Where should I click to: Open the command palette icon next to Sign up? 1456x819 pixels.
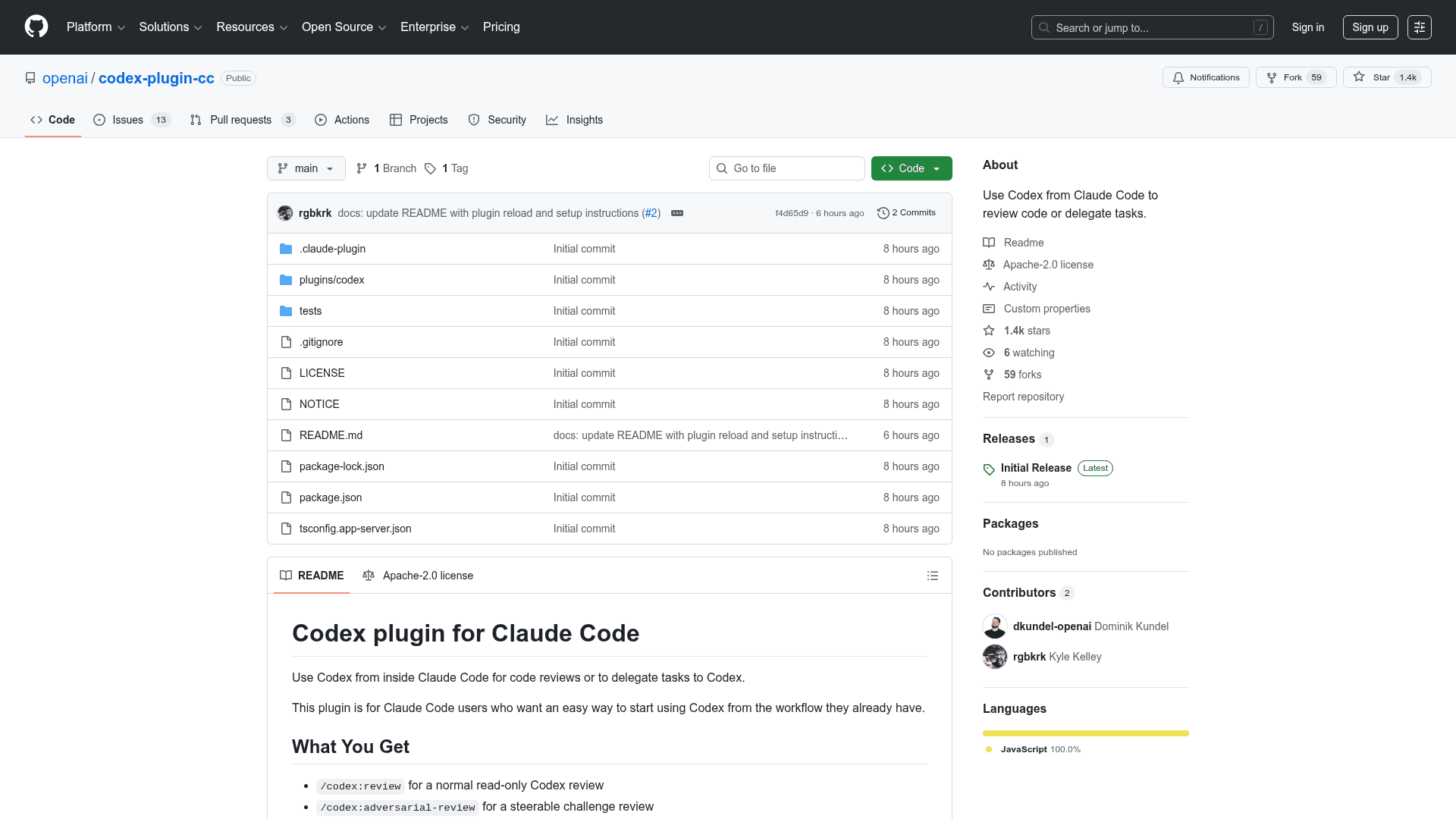tap(1419, 27)
